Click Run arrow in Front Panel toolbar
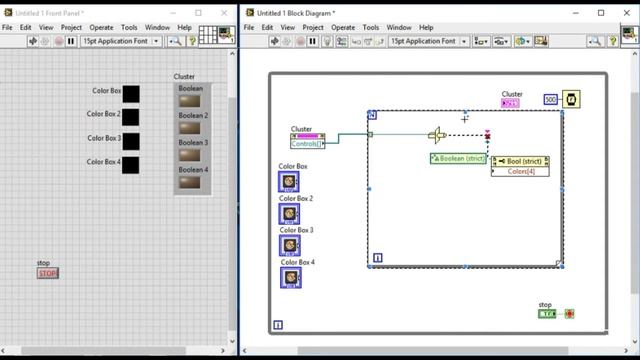Viewport: 640px width, 360px height. tap(33, 41)
